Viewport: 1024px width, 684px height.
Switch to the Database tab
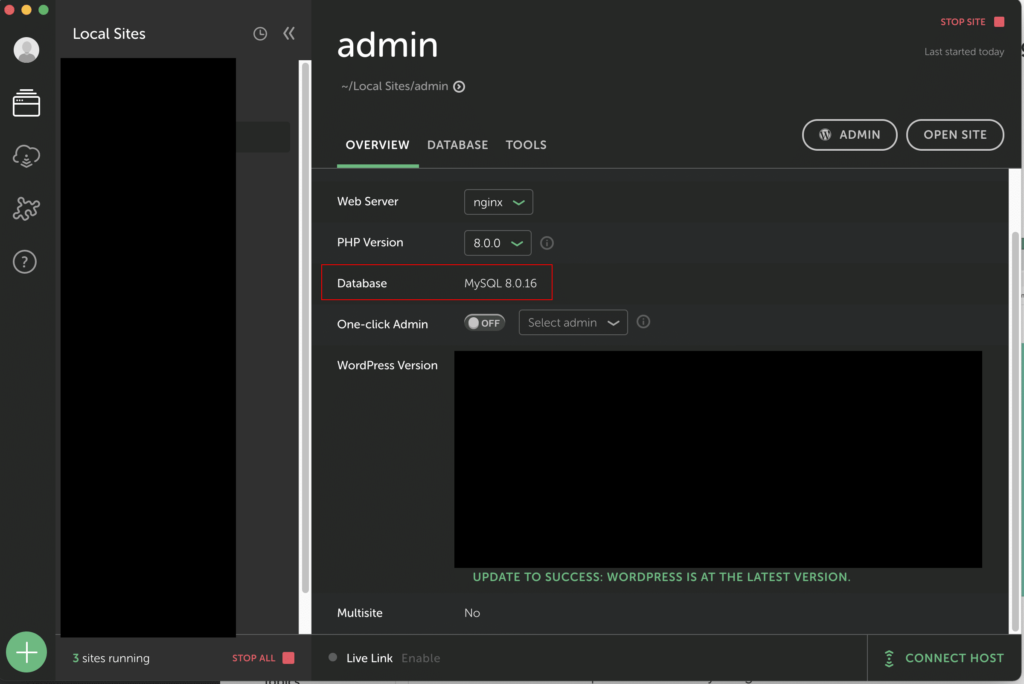(x=457, y=145)
